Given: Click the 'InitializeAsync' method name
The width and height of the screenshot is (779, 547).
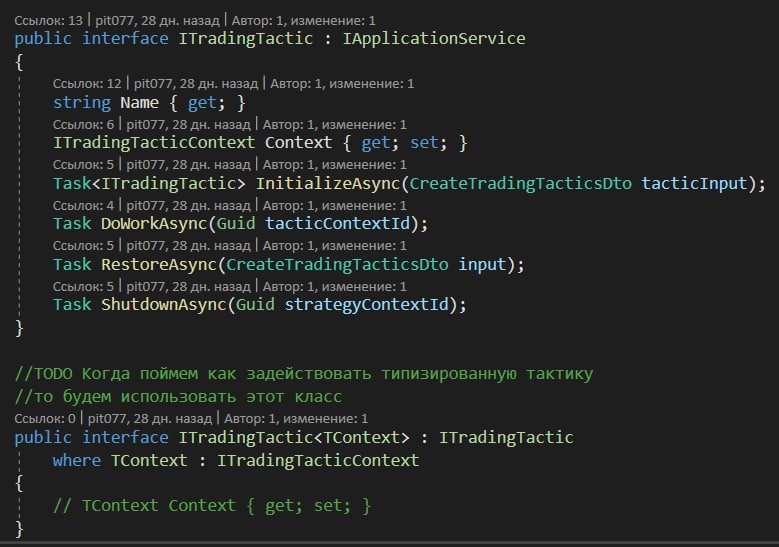Looking at the screenshot, I should pos(327,184).
